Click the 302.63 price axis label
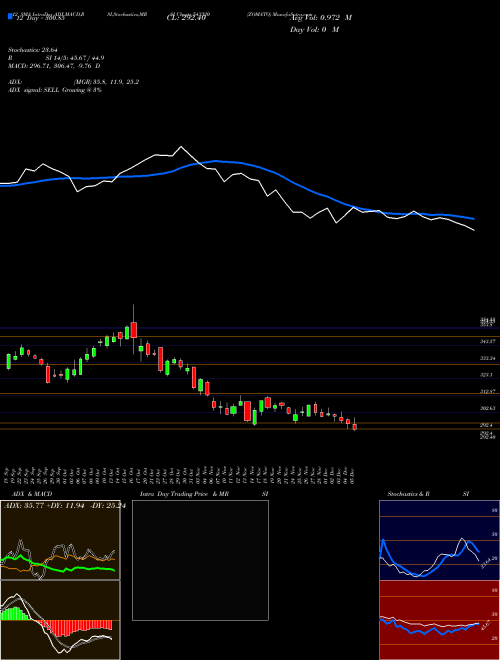 coord(487,408)
